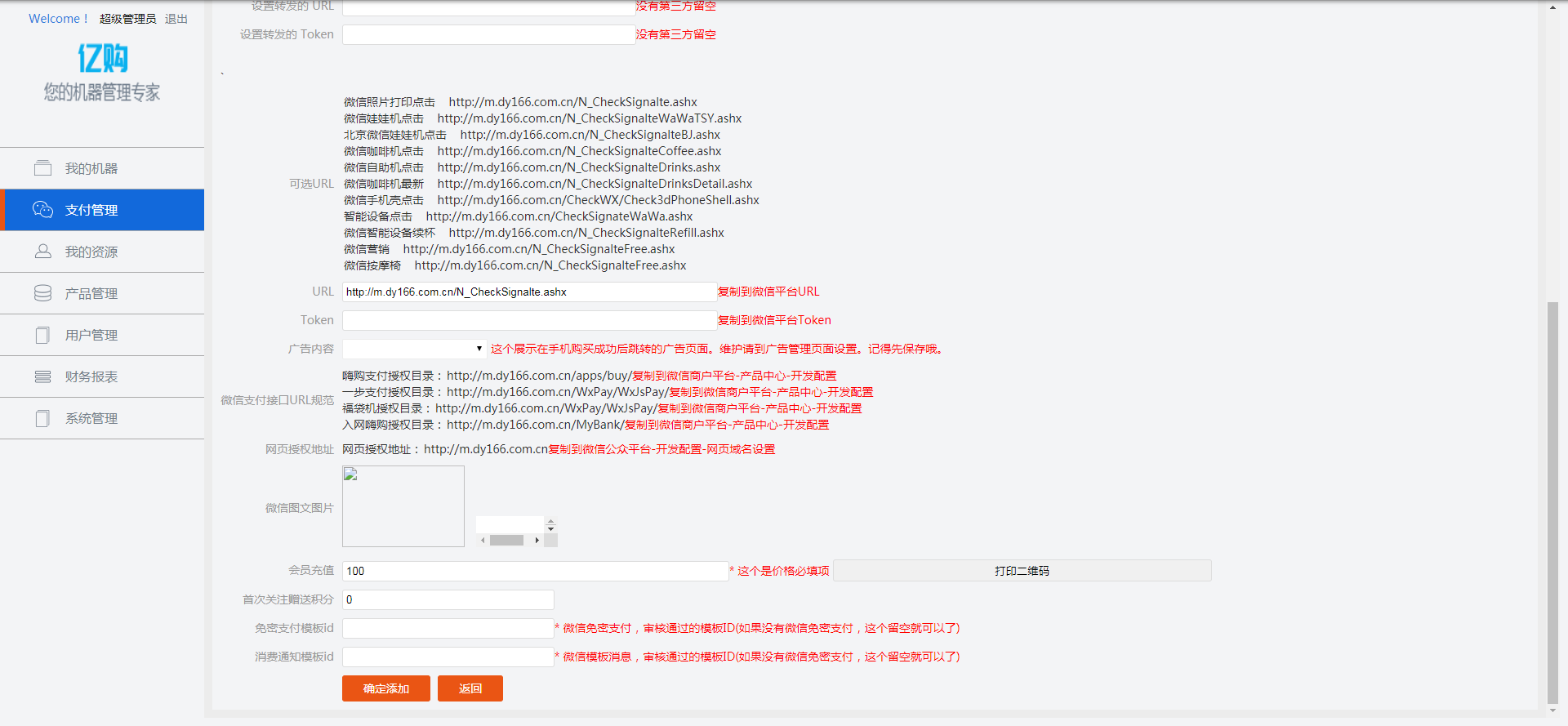Click the 亿购 logo at top left
Viewport: 1568px width, 726px height.
(102, 59)
